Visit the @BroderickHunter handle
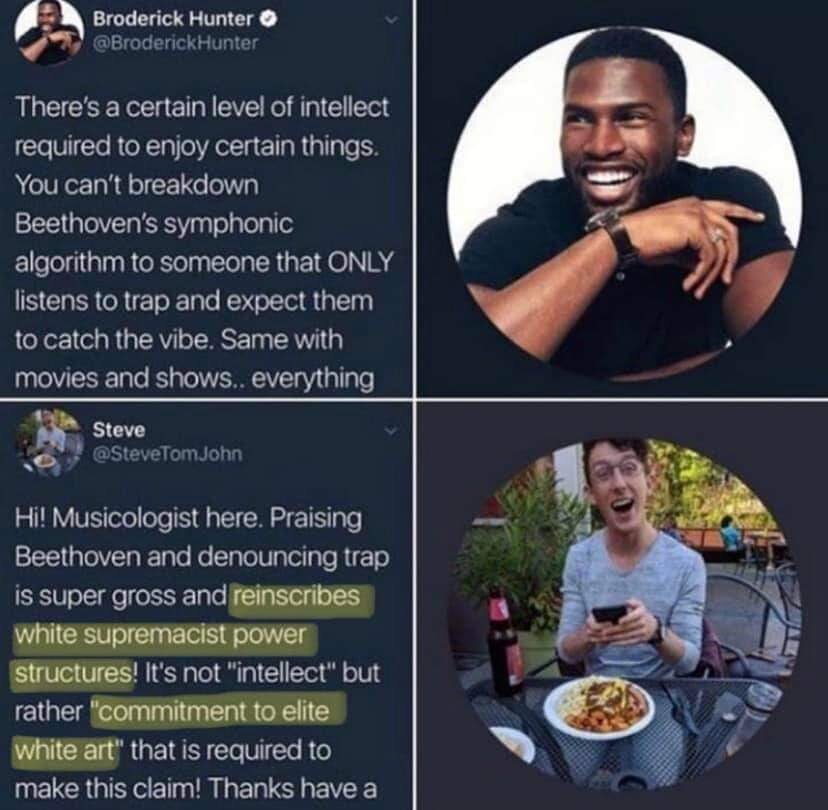This screenshot has width=828, height=810. click(176, 43)
